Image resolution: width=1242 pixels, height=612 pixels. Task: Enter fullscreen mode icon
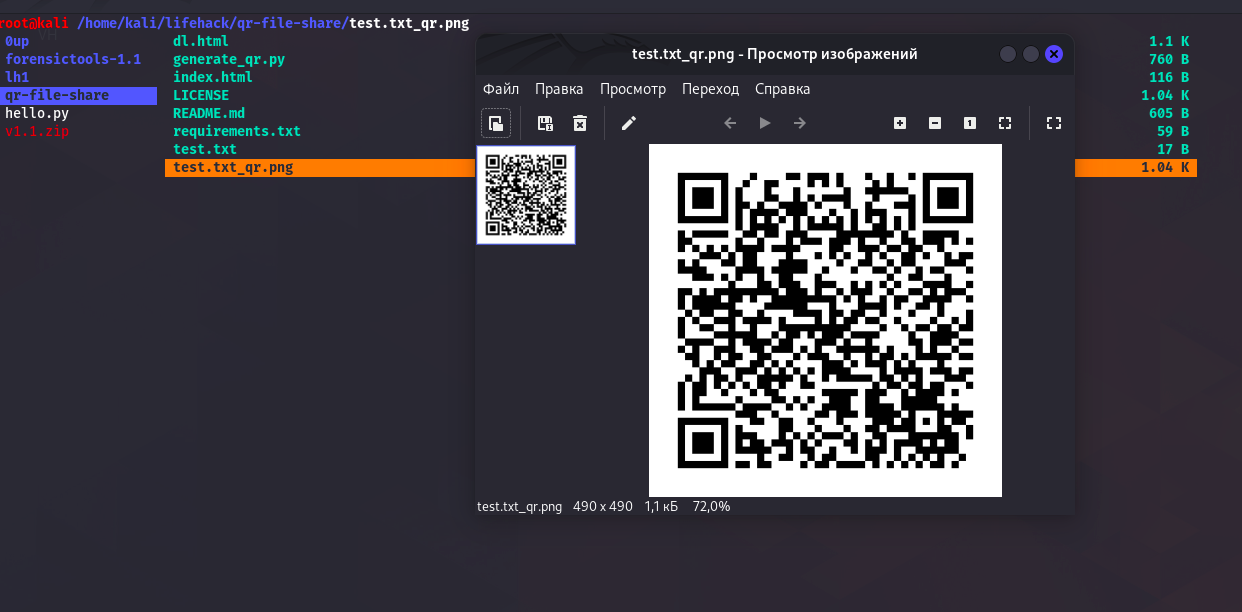[1053, 123]
